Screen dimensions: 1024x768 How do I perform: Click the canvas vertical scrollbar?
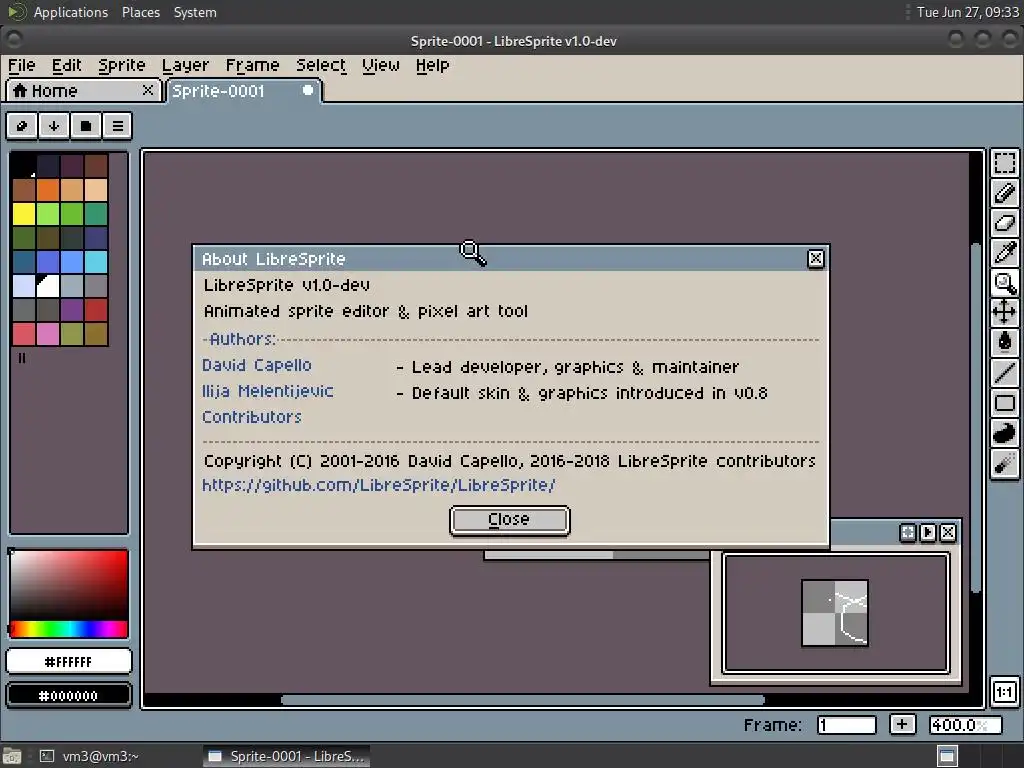tap(976, 418)
